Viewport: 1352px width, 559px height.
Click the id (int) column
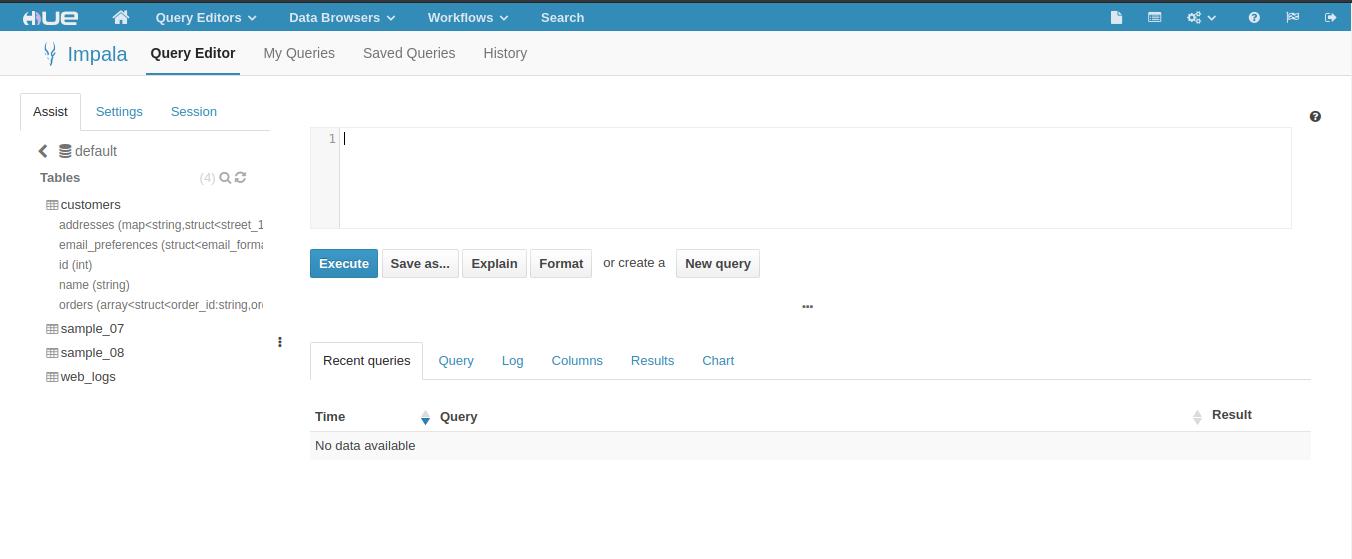pos(76,265)
